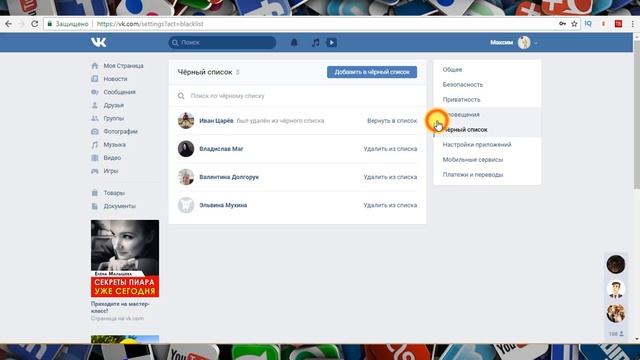Click the red browser extension icon
The width and height of the screenshot is (640, 360).
tap(618, 24)
